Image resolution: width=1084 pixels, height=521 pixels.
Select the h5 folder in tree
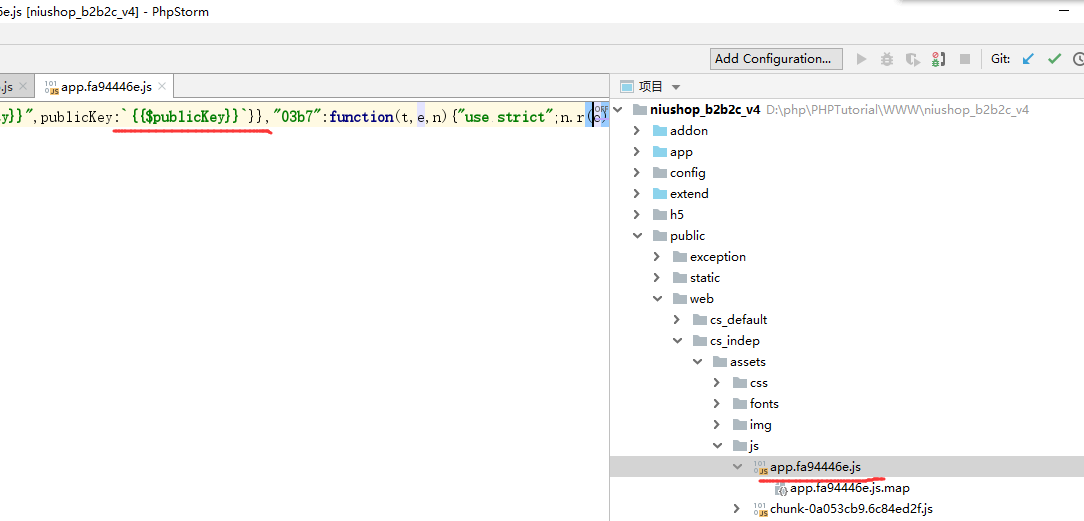point(676,215)
